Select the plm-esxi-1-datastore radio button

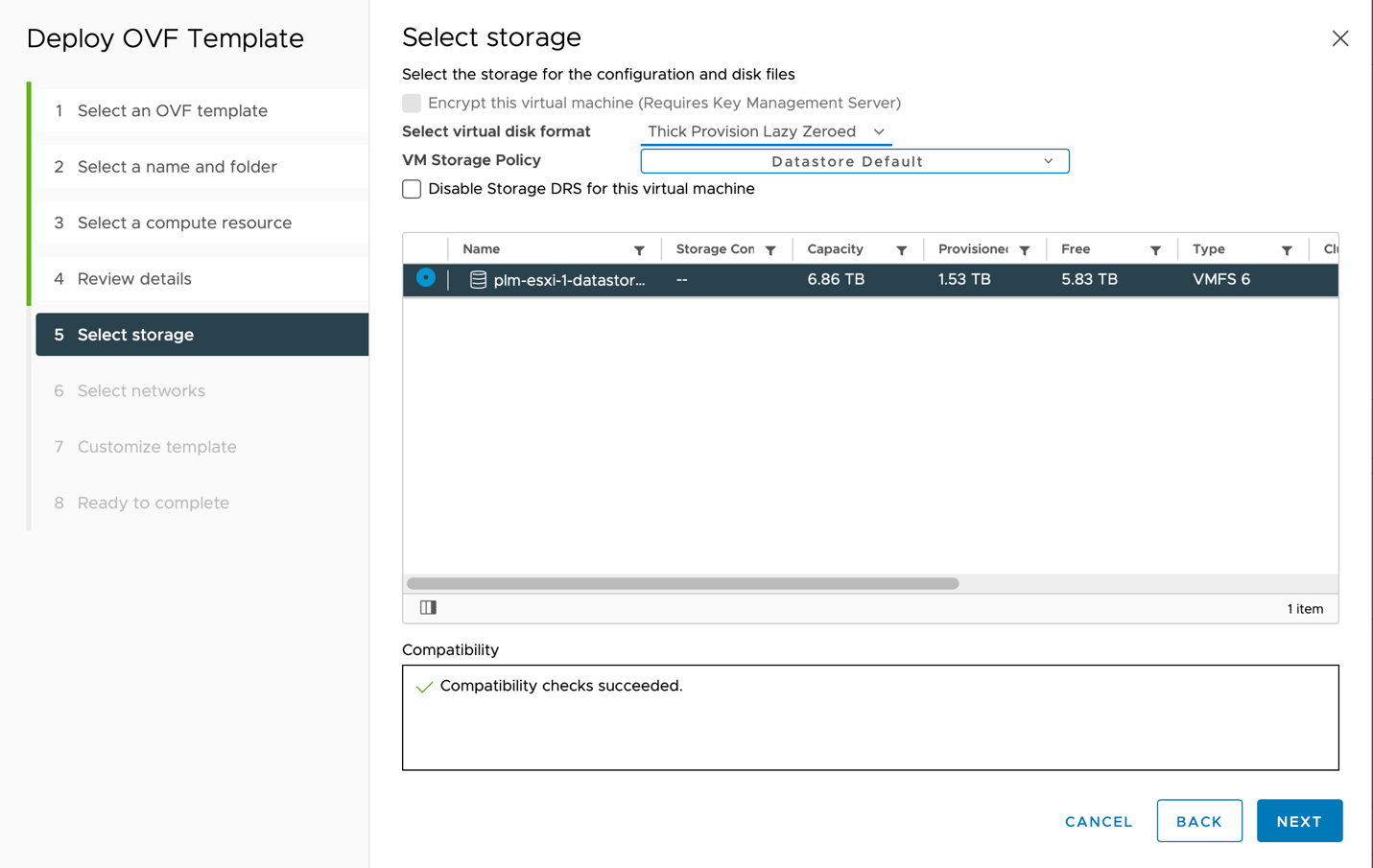pos(424,279)
